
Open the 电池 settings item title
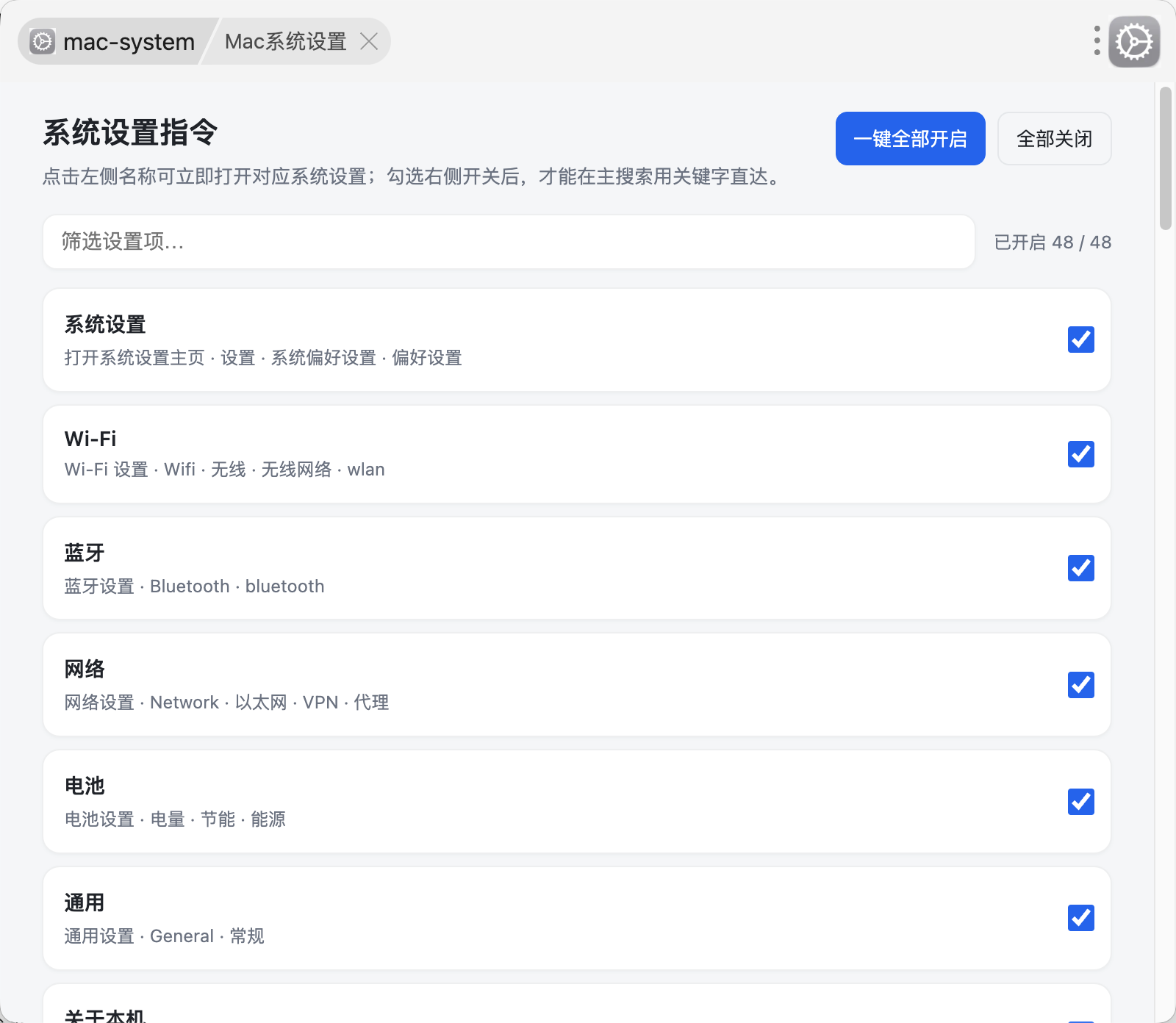point(85,786)
